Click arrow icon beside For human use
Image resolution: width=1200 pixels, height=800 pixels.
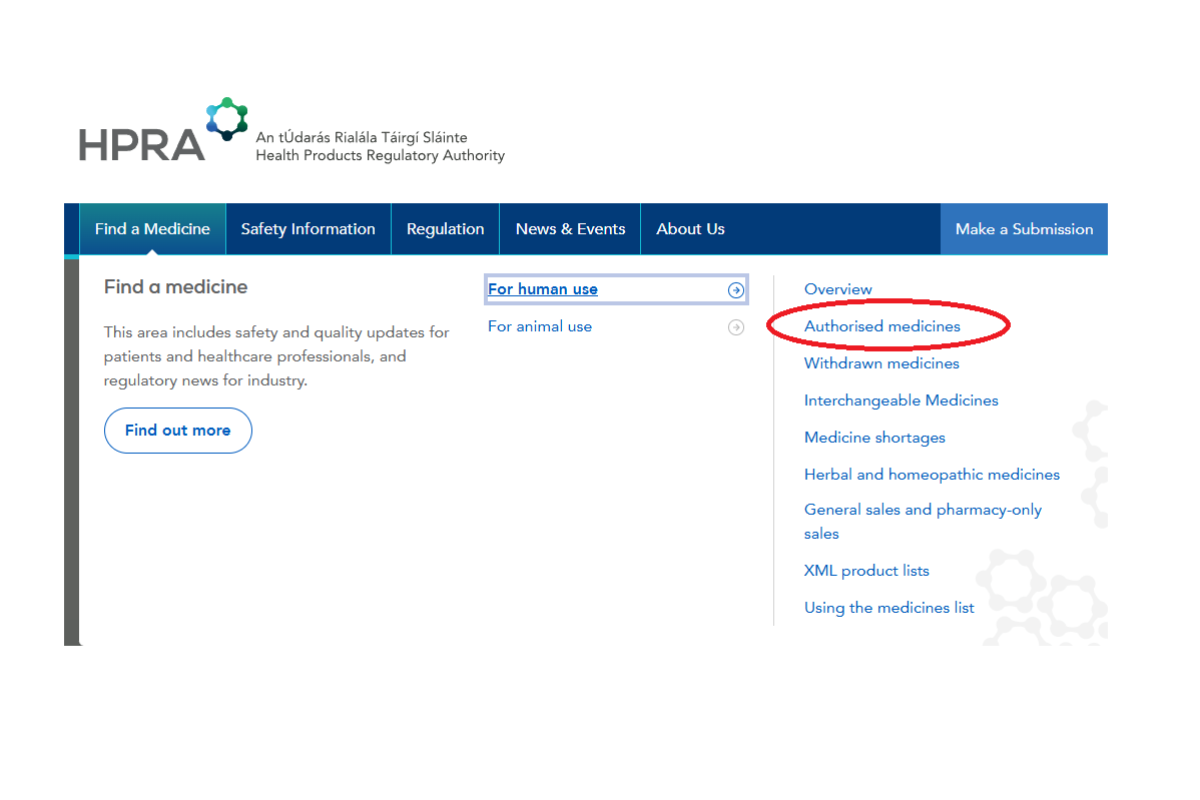(736, 290)
